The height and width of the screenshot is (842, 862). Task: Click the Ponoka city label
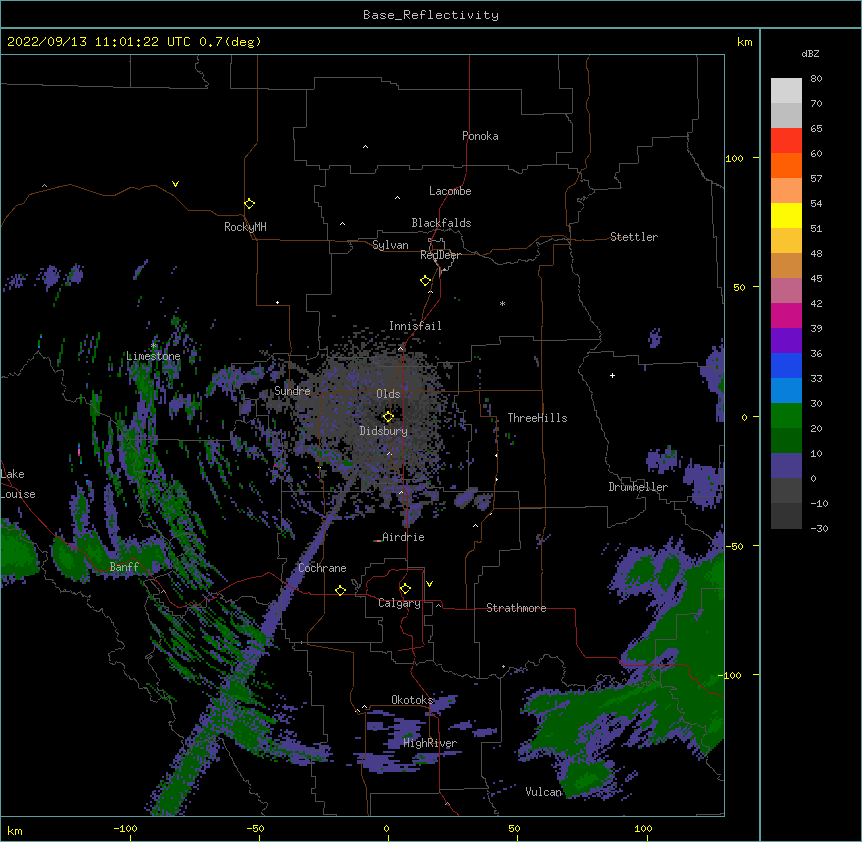point(480,136)
